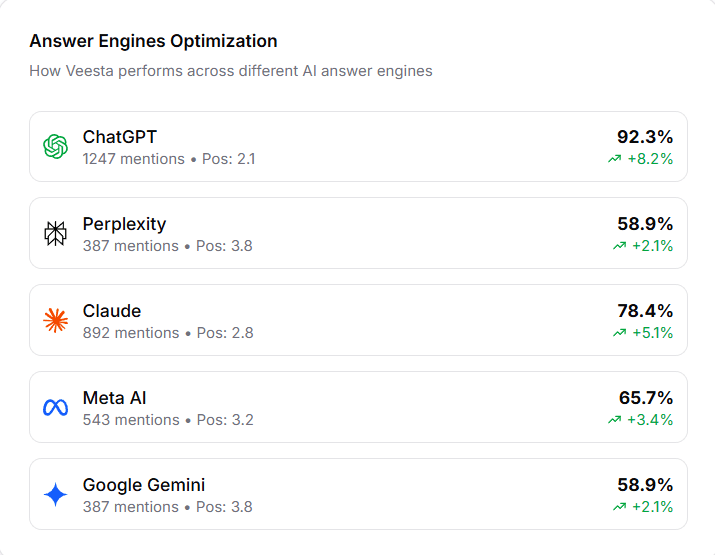Image resolution: width=715 pixels, height=555 pixels.
Task: Open the Meta AI engine name
Action: pos(115,398)
